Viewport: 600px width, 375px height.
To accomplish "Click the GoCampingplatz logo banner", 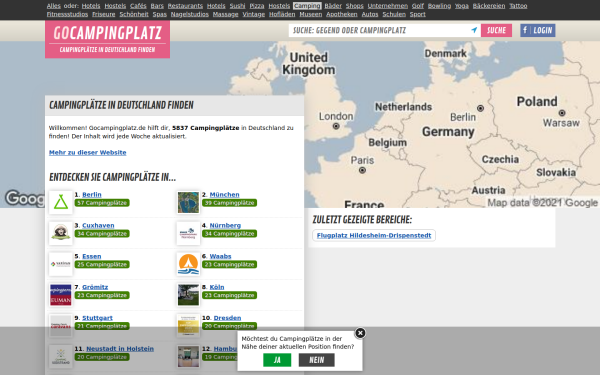I will point(108,39).
